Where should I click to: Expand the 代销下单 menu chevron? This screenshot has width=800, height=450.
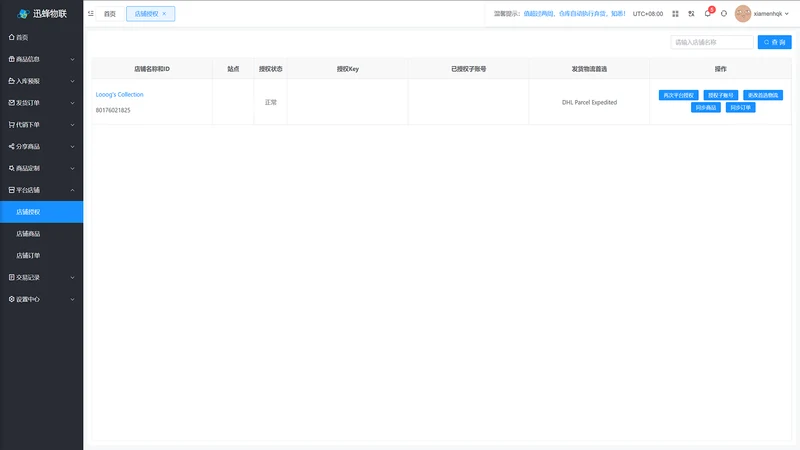pos(72,124)
